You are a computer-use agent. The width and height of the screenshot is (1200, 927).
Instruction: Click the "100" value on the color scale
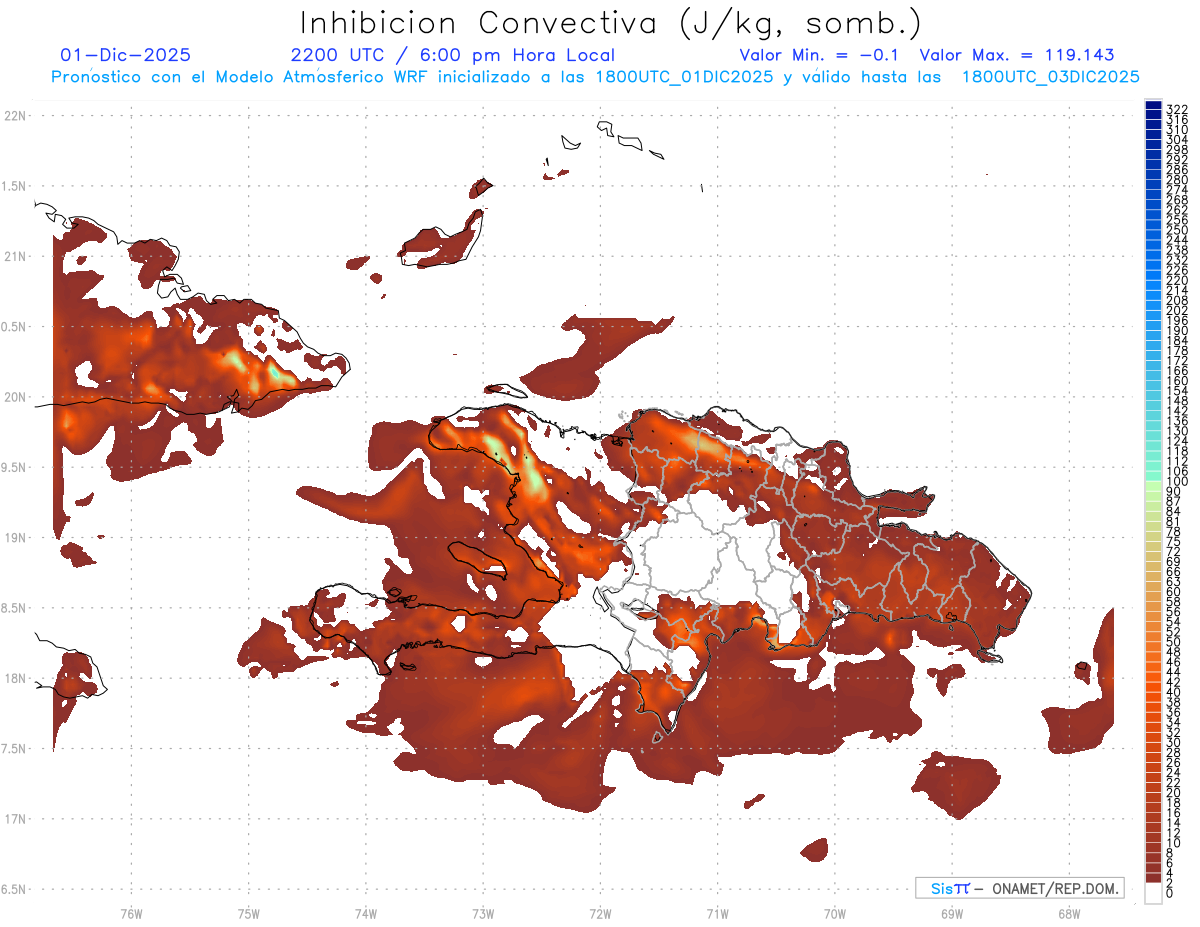pyautogui.click(x=1176, y=482)
